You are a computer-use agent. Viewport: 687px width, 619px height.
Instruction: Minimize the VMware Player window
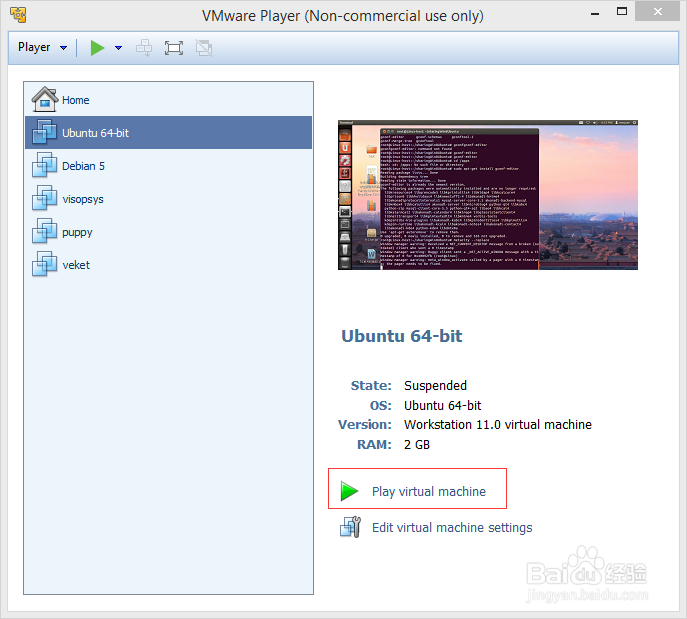point(595,14)
